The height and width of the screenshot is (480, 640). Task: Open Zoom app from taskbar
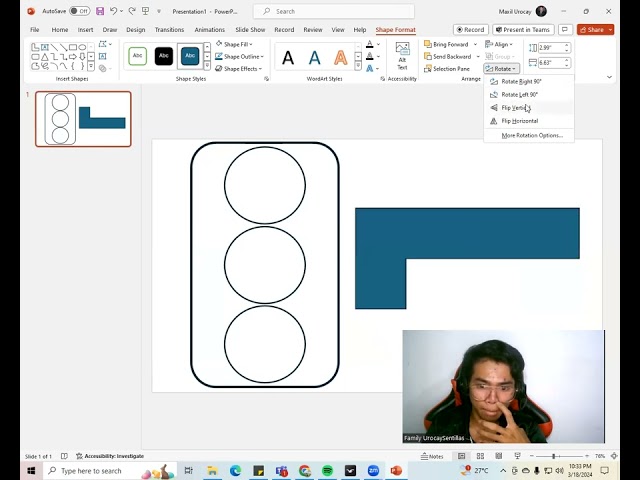(x=373, y=471)
